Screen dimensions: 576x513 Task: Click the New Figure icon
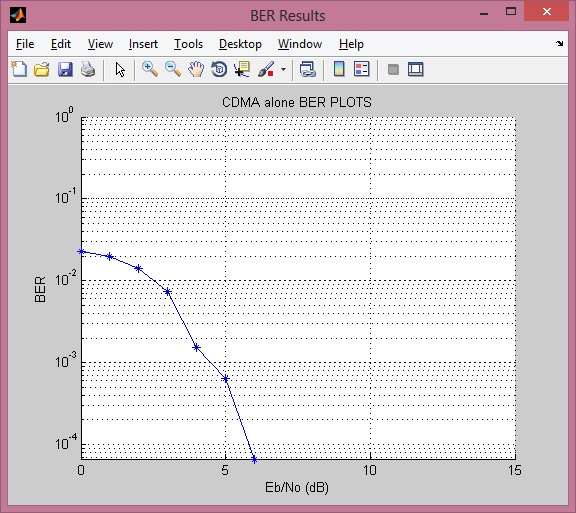[x=19, y=69]
